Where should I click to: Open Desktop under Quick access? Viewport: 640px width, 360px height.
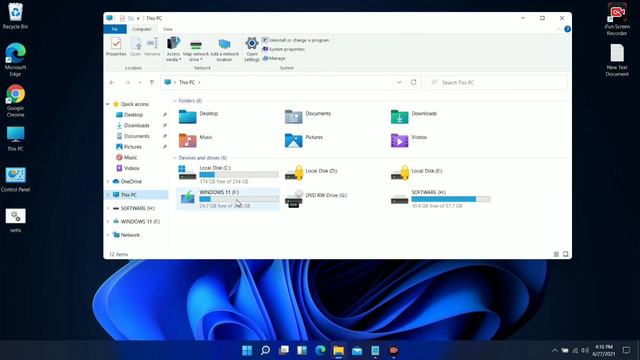133,115
